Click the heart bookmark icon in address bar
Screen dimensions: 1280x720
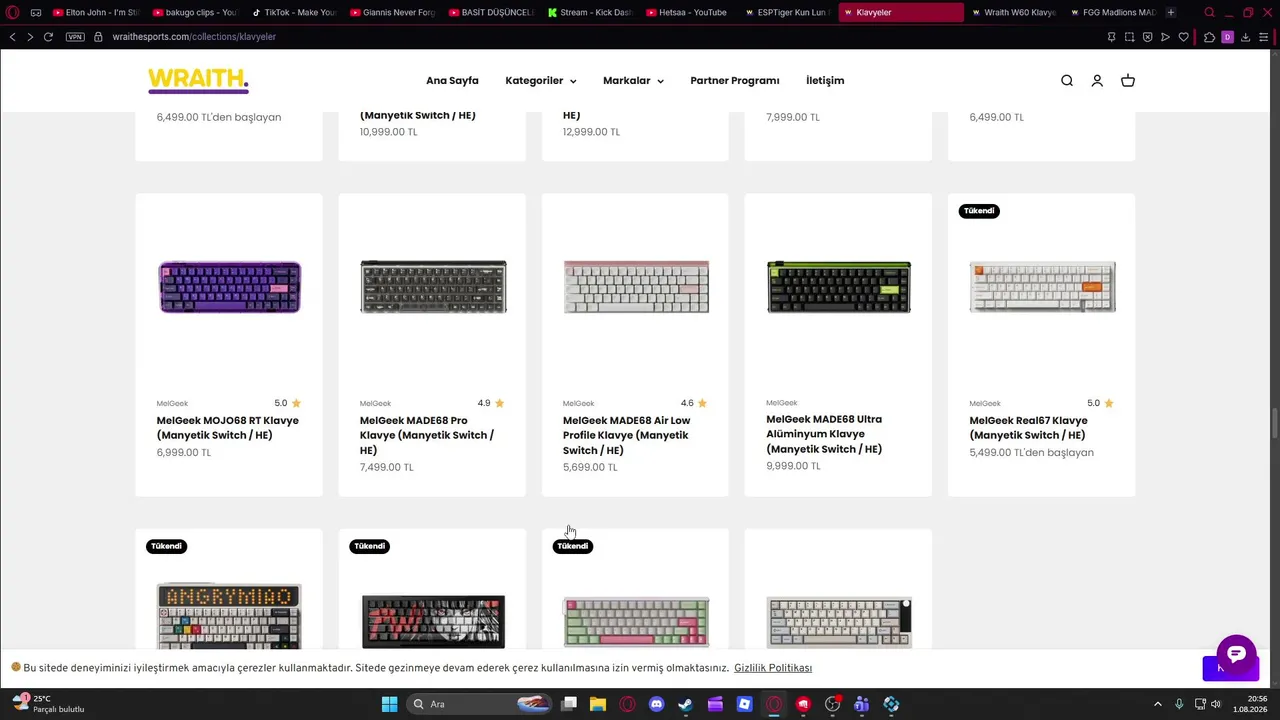tap(1184, 37)
